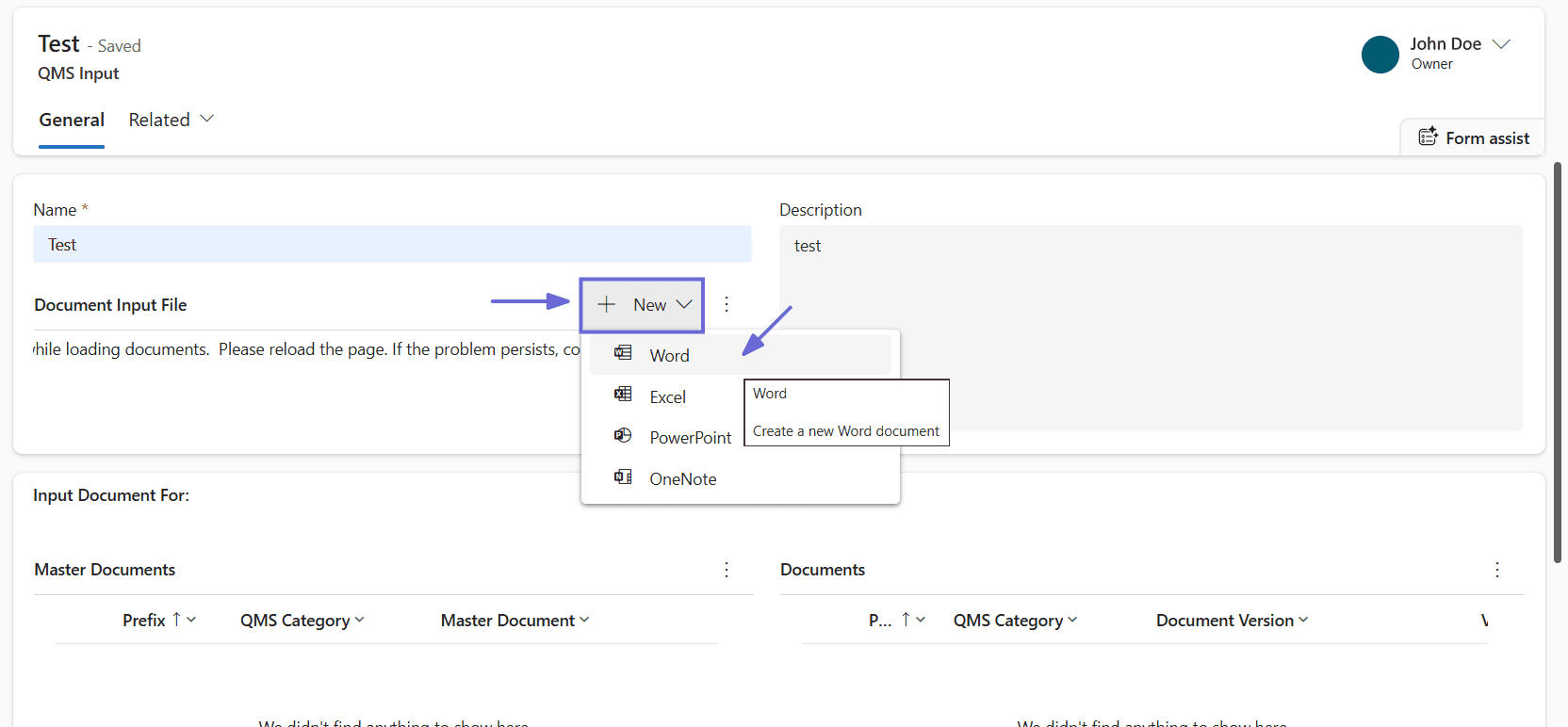Open Master Documents more commands menu
The image size is (1568, 727).
pyautogui.click(x=727, y=570)
